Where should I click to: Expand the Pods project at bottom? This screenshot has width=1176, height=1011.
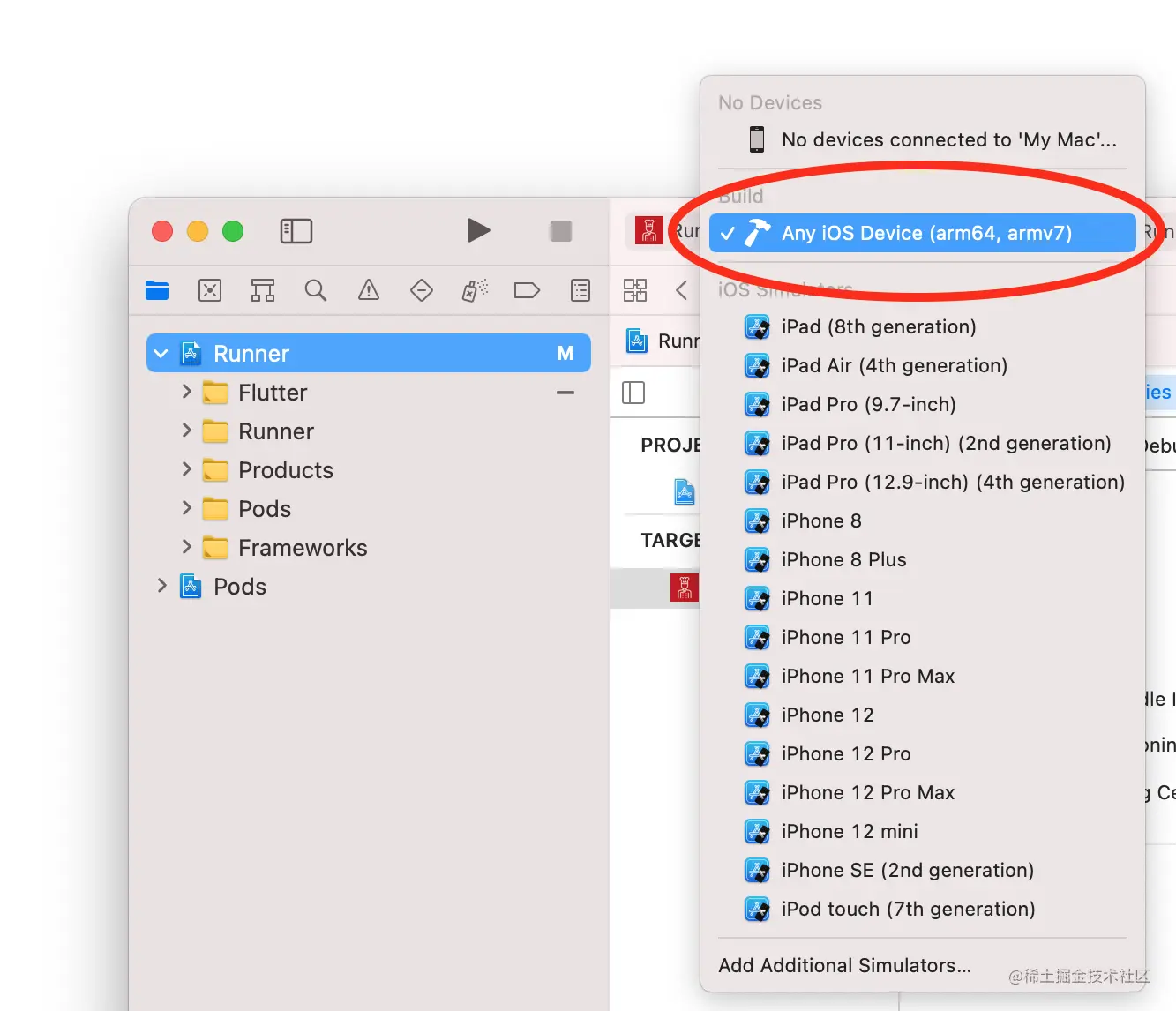161,585
